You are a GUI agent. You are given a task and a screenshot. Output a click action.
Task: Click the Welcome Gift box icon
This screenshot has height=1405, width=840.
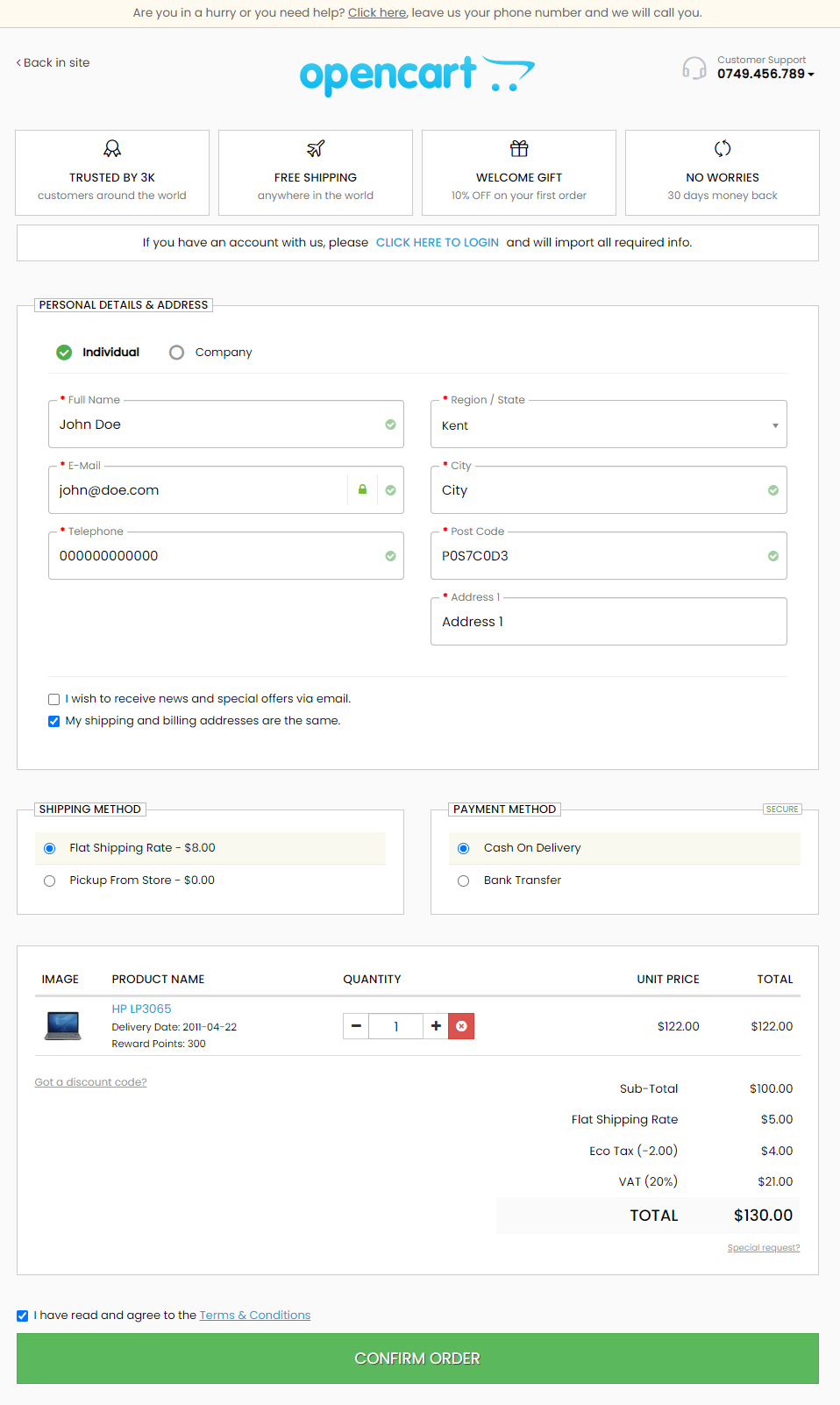click(x=519, y=148)
